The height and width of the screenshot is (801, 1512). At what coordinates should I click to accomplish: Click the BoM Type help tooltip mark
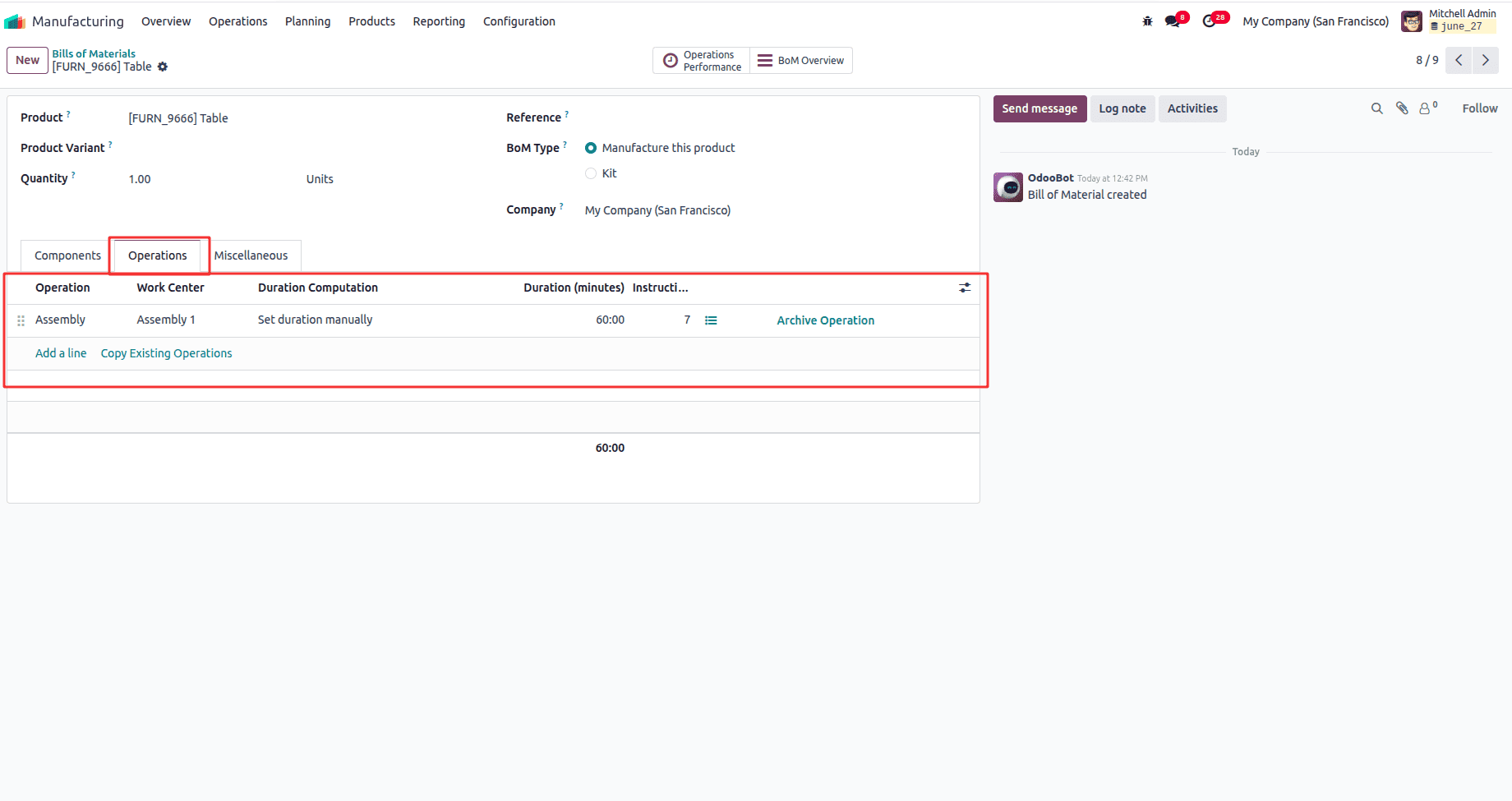tap(565, 145)
